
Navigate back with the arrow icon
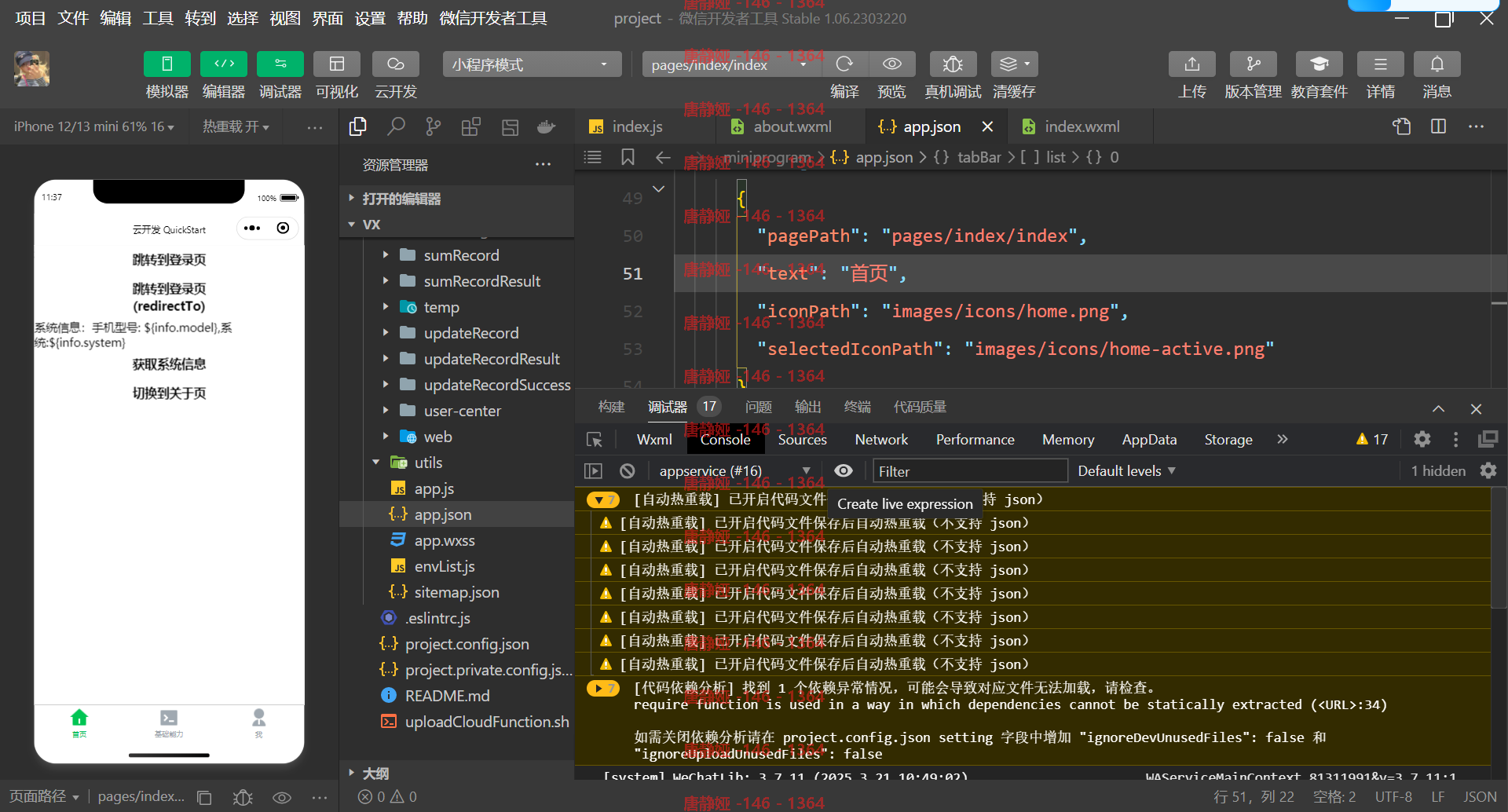[x=663, y=157]
